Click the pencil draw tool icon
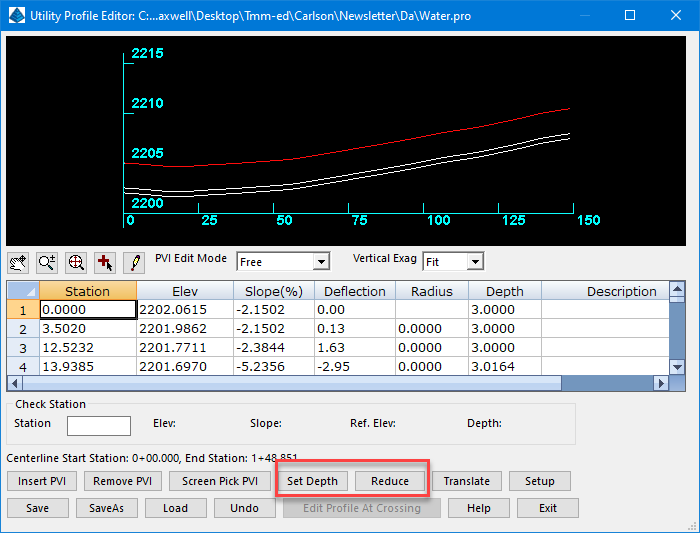Viewport: 700px width, 533px height. coord(134,262)
